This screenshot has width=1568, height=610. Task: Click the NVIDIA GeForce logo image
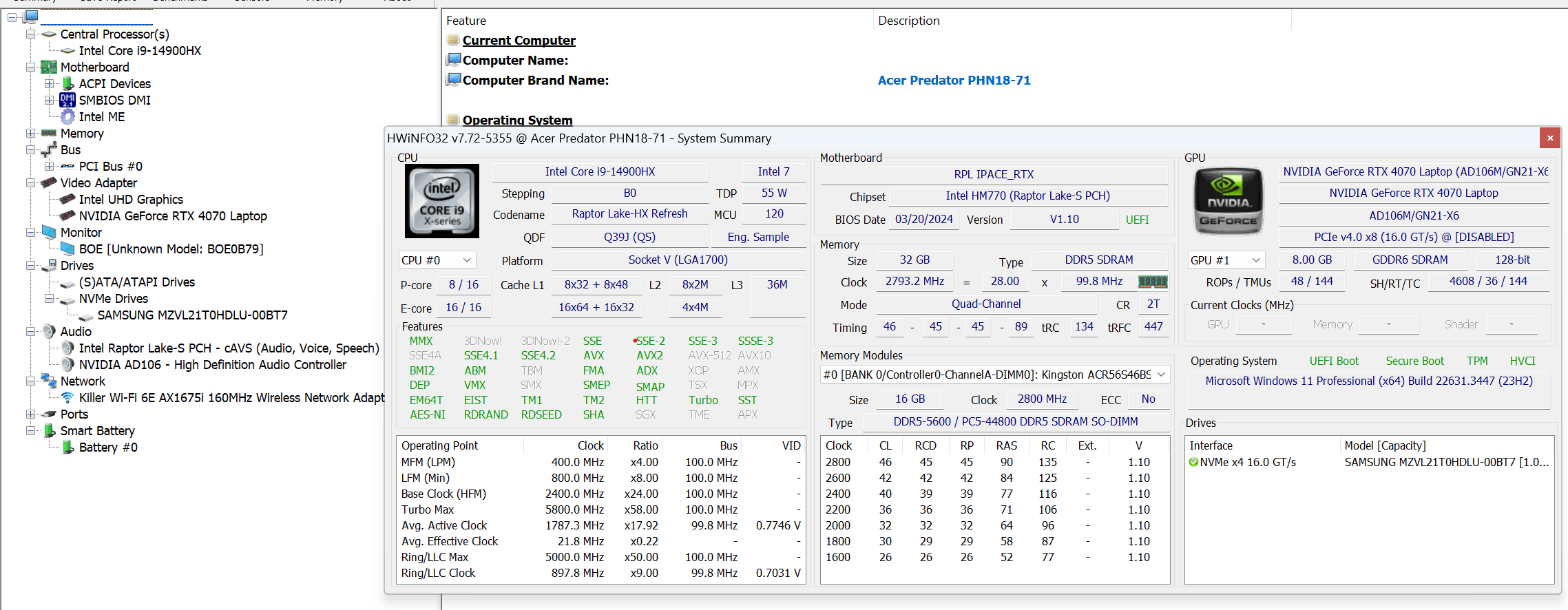tap(1229, 201)
